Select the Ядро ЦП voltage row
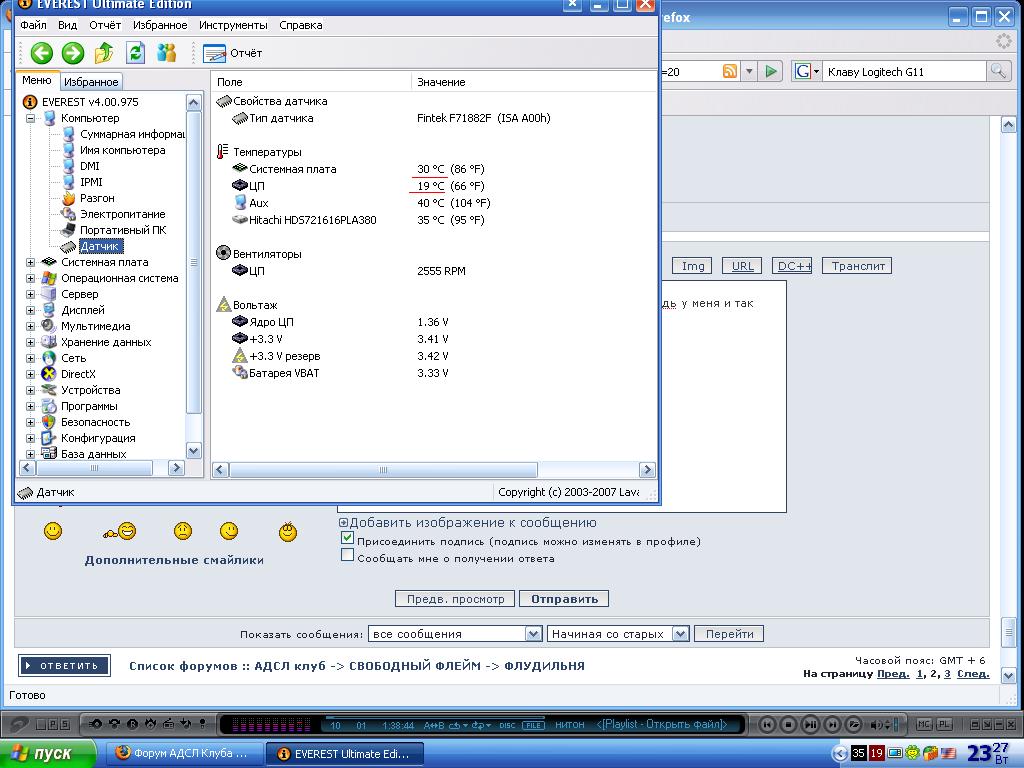This screenshot has width=1024, height=768. pyautogui.click(x=340, y=322)
